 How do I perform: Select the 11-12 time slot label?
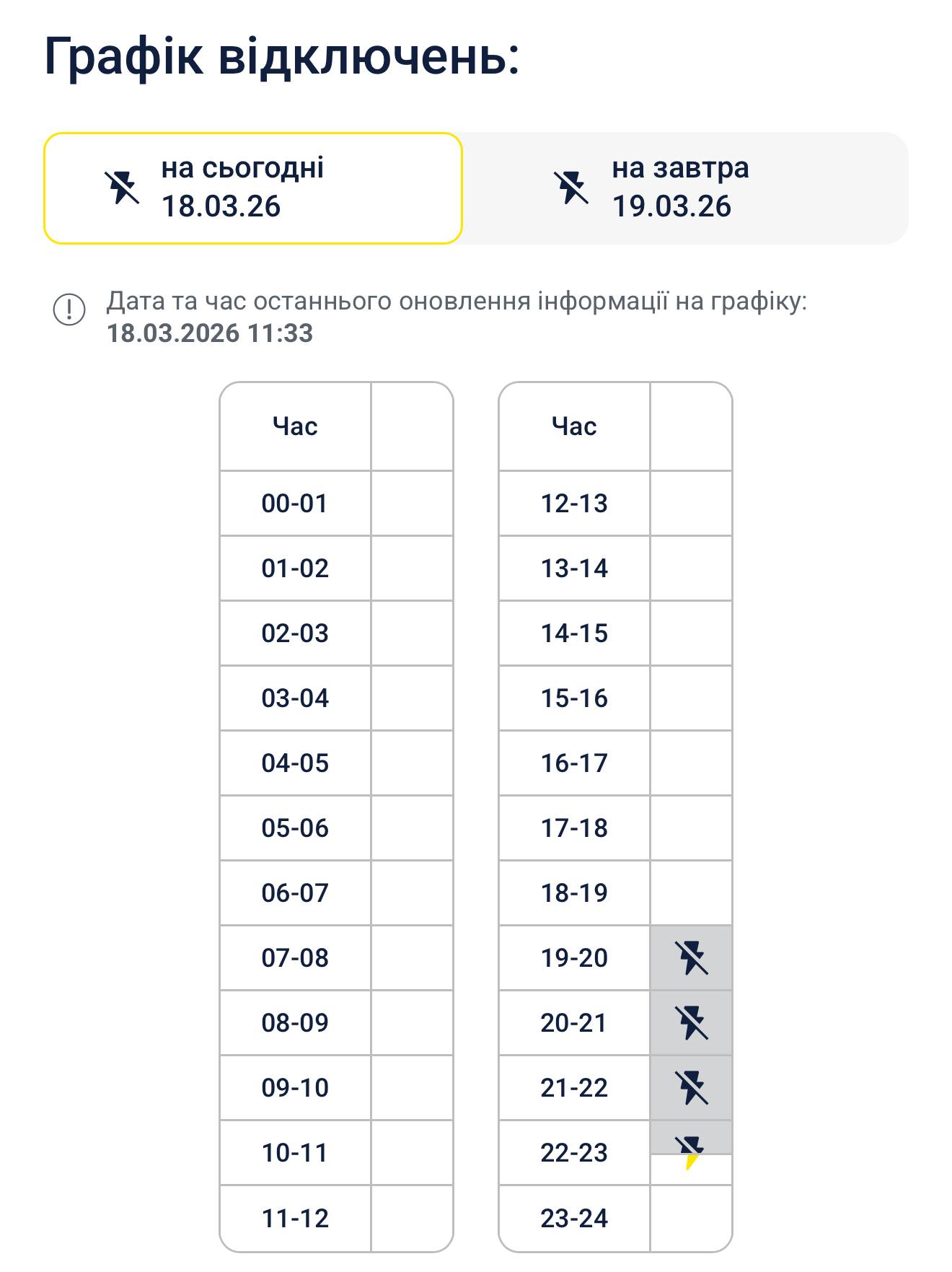pyautogui.click(x=295, y=1219)
